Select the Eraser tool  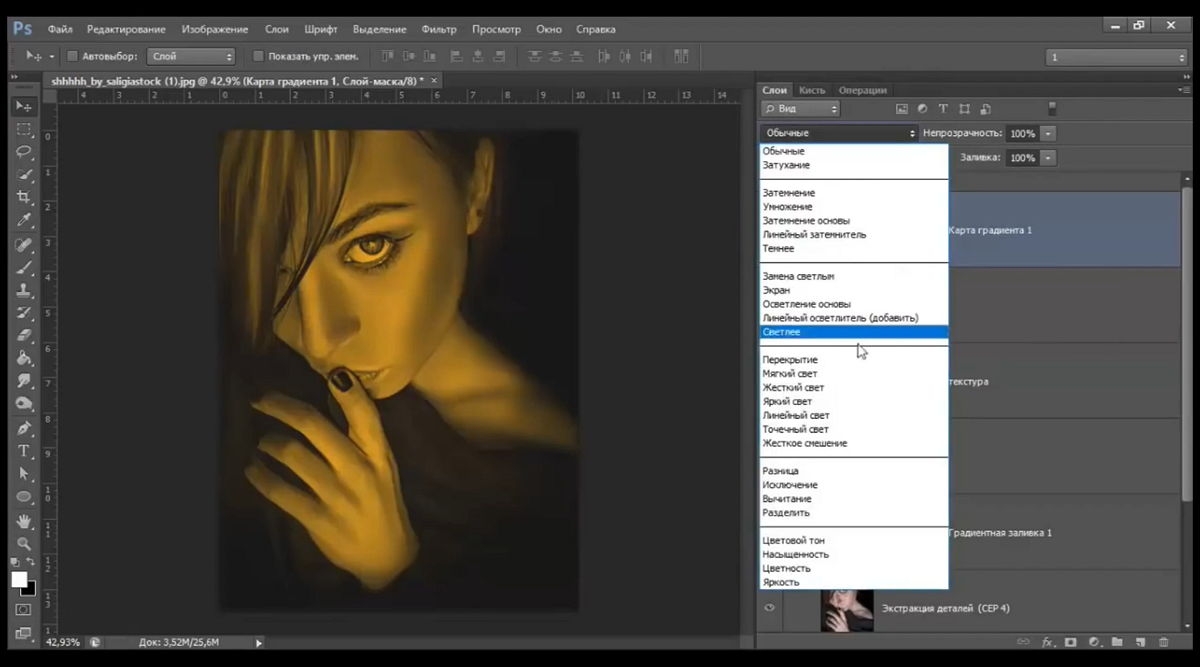click(24, 337)
